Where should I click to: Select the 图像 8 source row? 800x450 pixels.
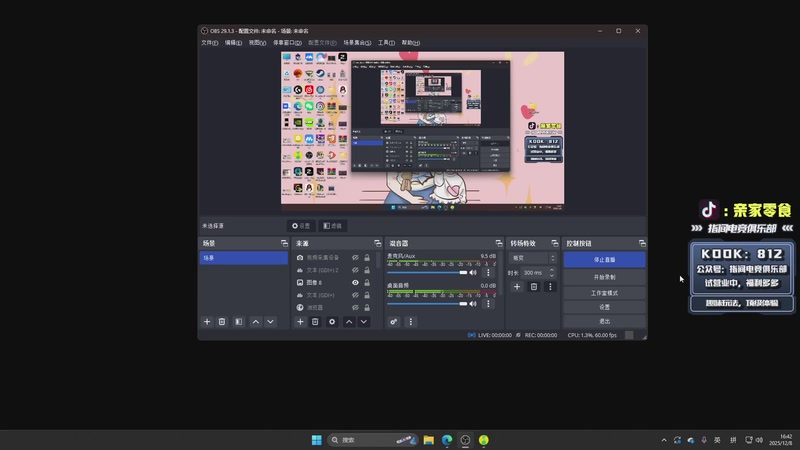click(334, 283)
